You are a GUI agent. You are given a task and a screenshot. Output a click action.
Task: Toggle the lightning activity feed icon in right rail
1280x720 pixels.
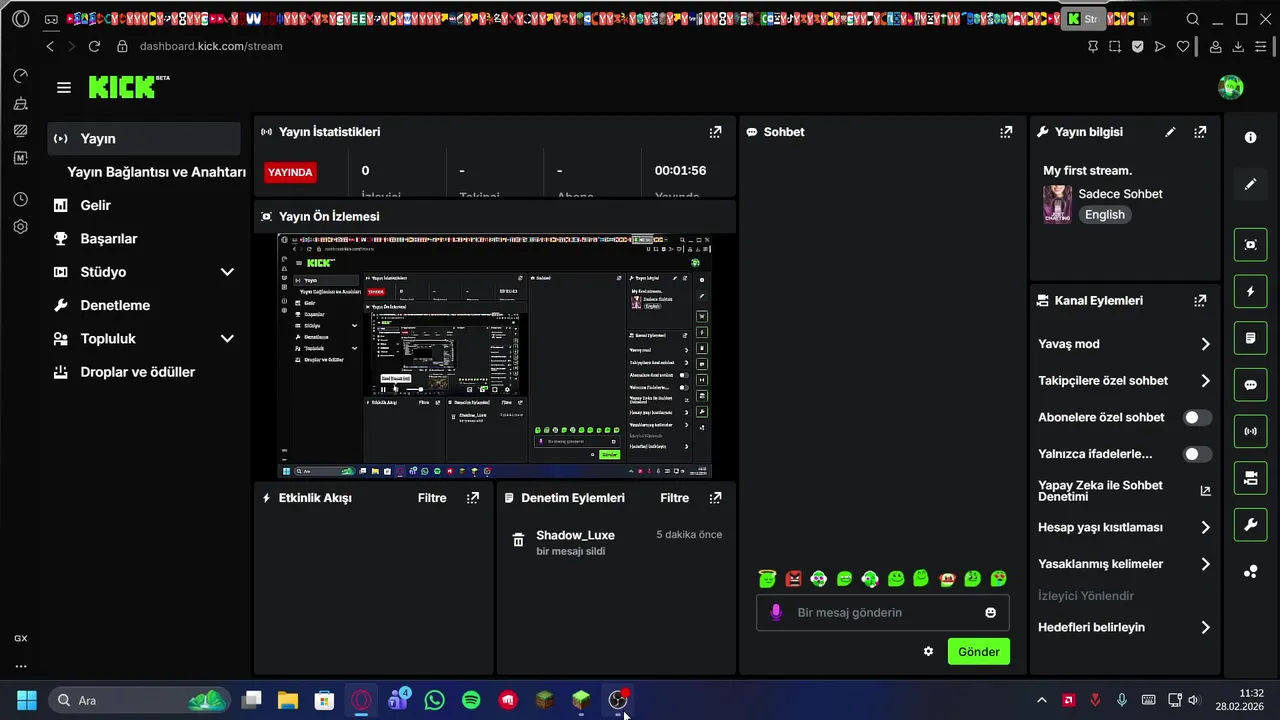(x=1250, y=292)
